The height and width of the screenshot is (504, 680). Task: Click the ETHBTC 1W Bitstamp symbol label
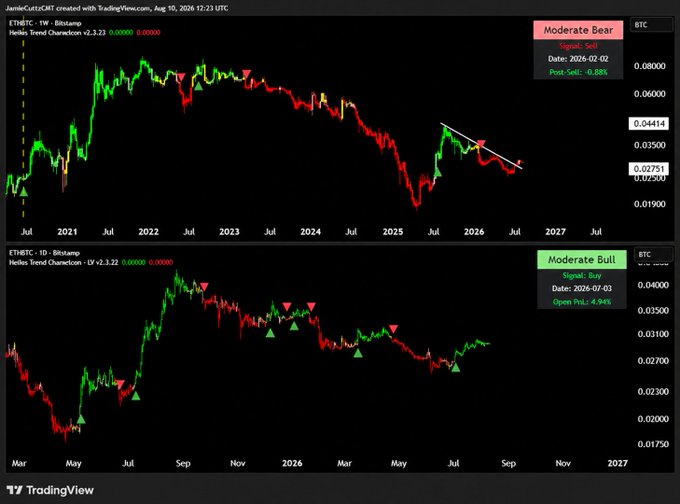point(45,23)
